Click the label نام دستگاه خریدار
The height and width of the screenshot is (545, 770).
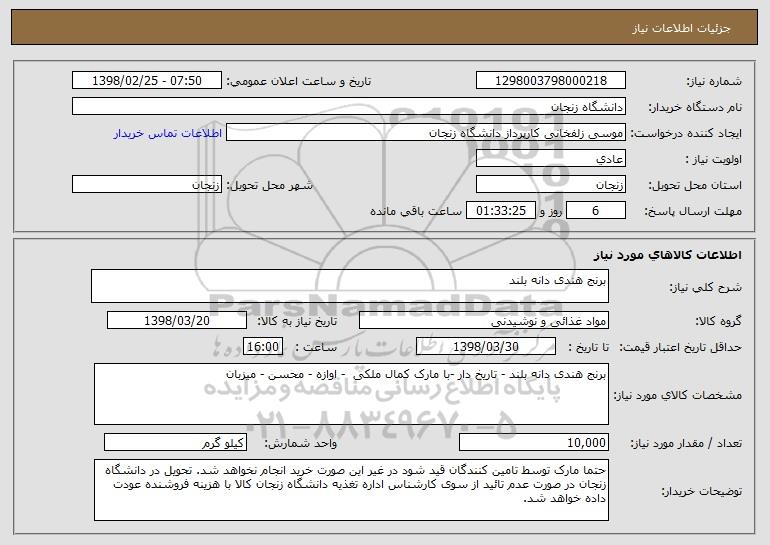click(695, 108)
